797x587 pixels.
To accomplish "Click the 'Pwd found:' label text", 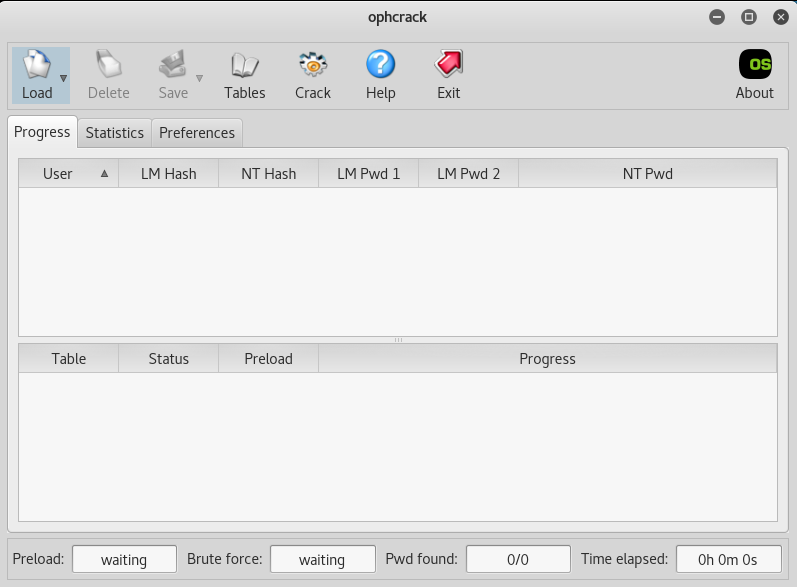I will coord(421,559).
